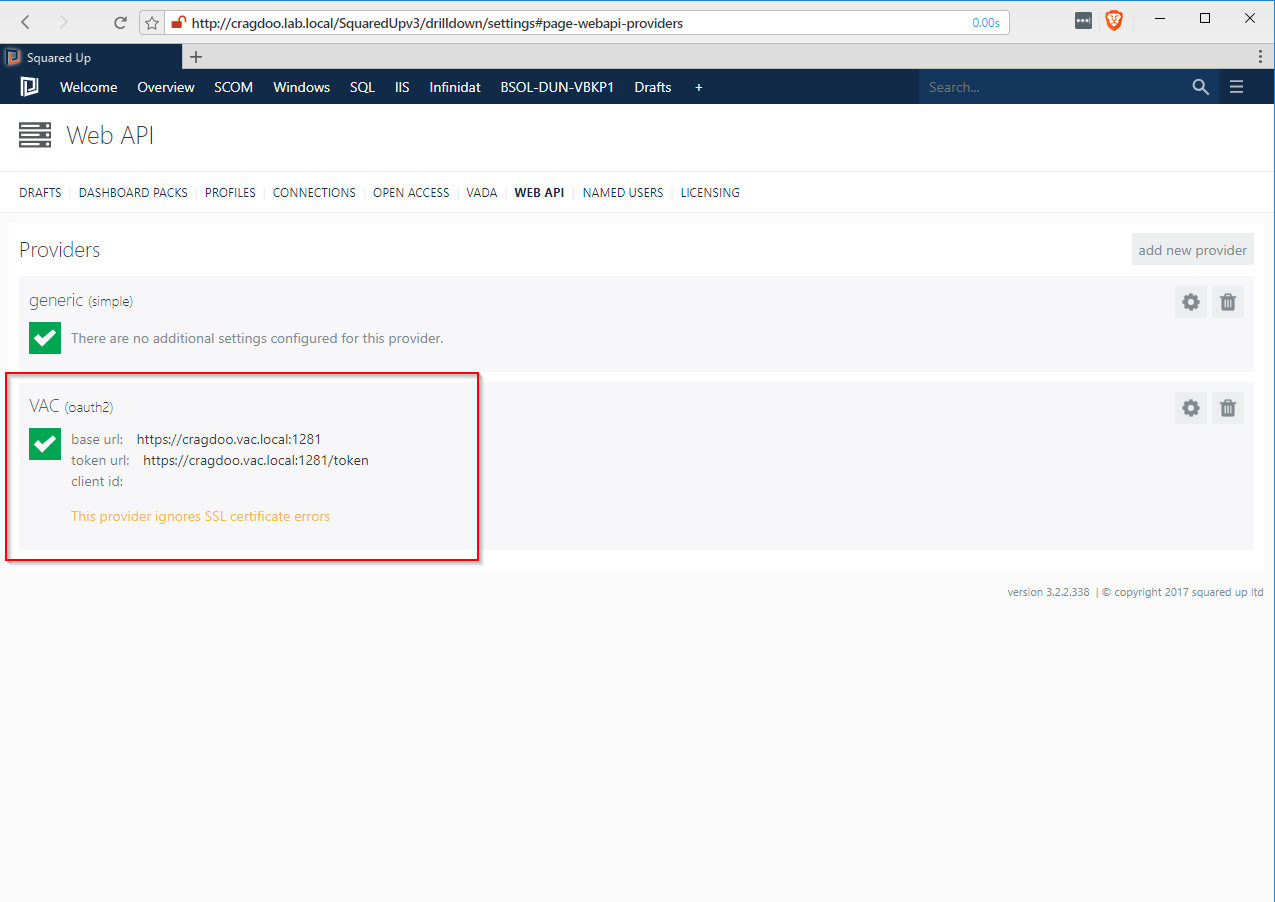The height and width of the screenshot is (902, 1275).
Task: Click the green check for VAC provider
Action: click(45, 444)
